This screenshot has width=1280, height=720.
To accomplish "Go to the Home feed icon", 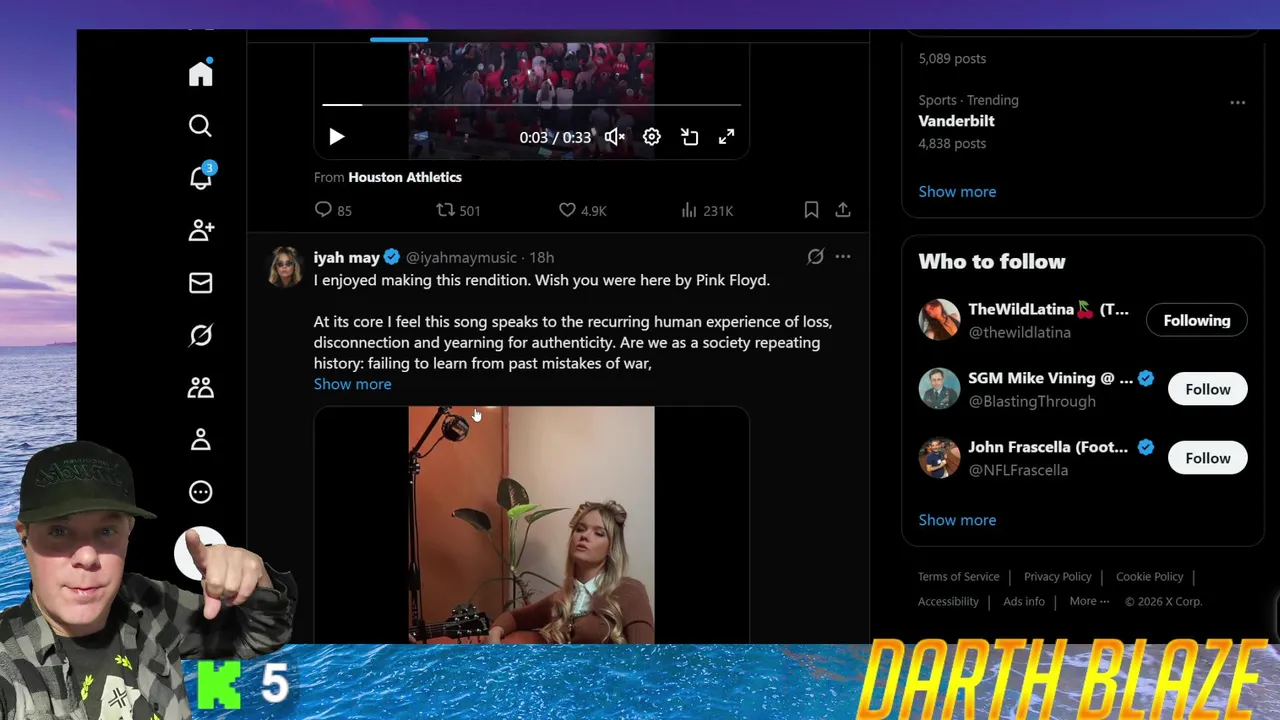I will click(201, 73).
